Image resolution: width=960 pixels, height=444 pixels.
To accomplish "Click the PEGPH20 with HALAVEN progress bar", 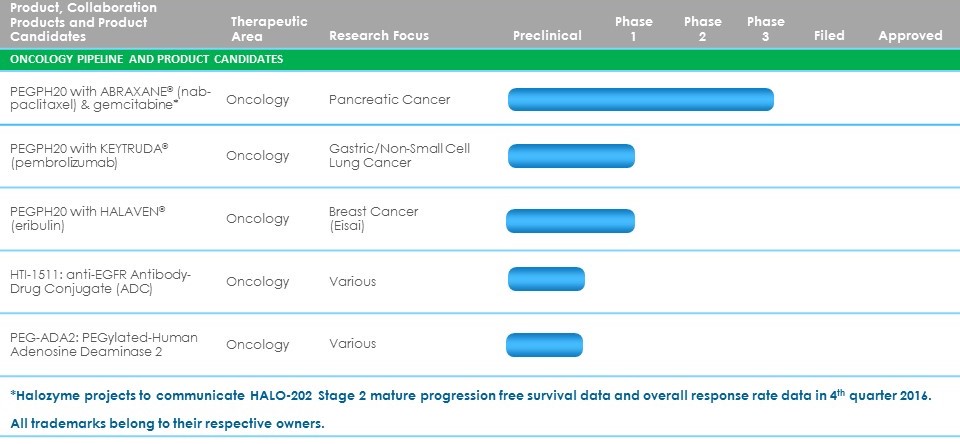I will 570,219.
